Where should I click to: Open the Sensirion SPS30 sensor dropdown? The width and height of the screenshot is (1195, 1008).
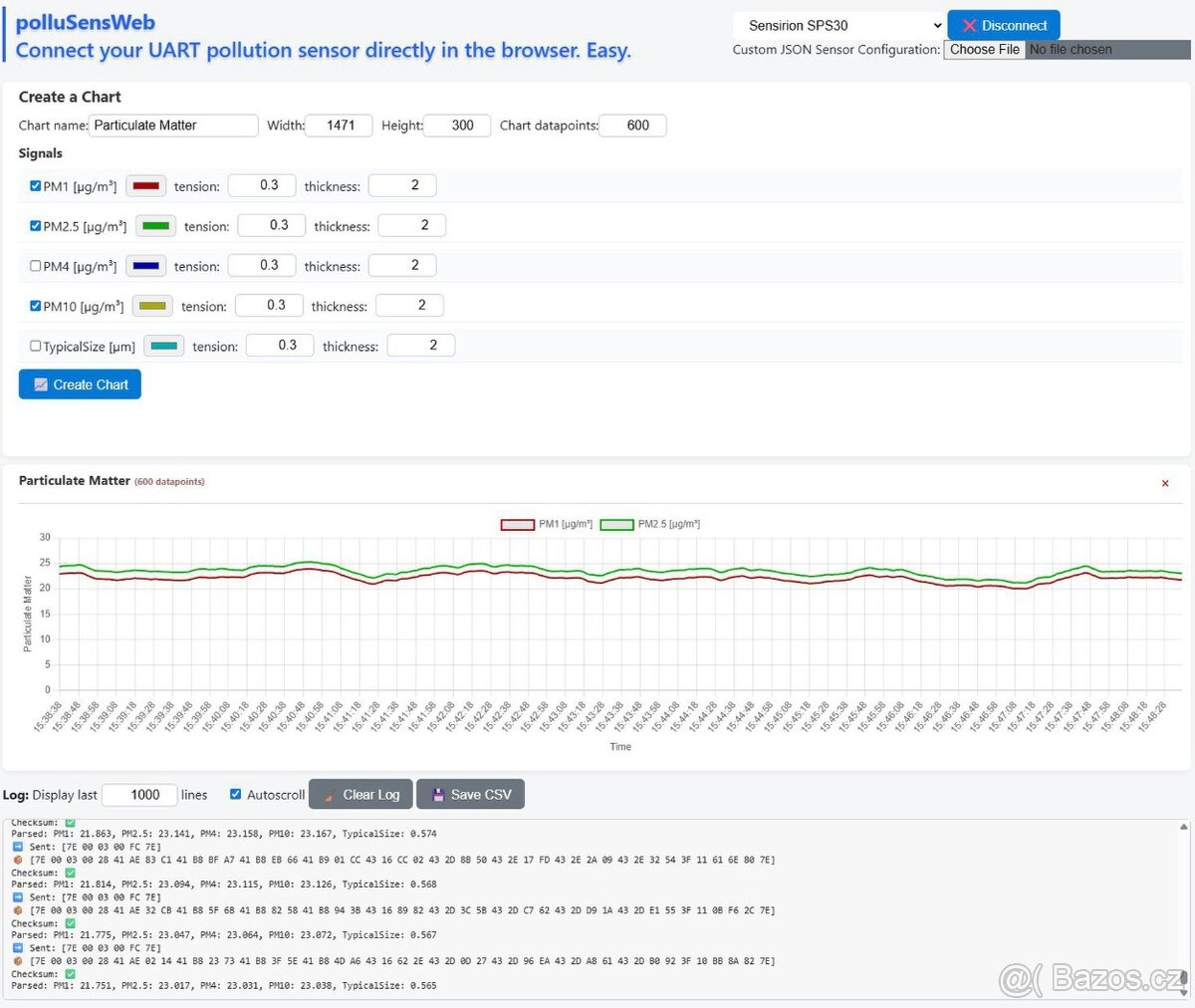click(838, 26)
